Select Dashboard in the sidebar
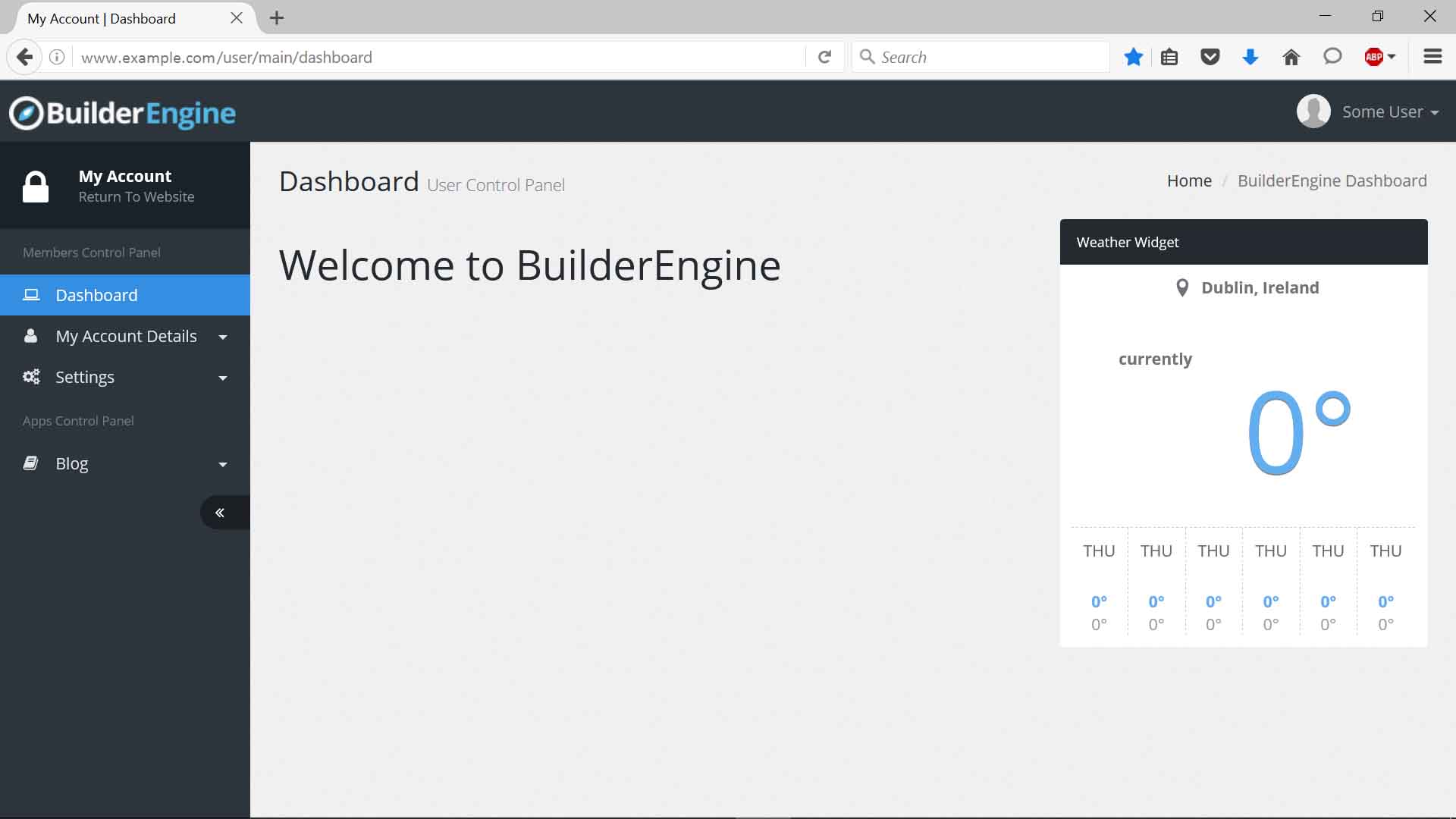This screenshot has height=819, width=1456. [x=96, y=295]
